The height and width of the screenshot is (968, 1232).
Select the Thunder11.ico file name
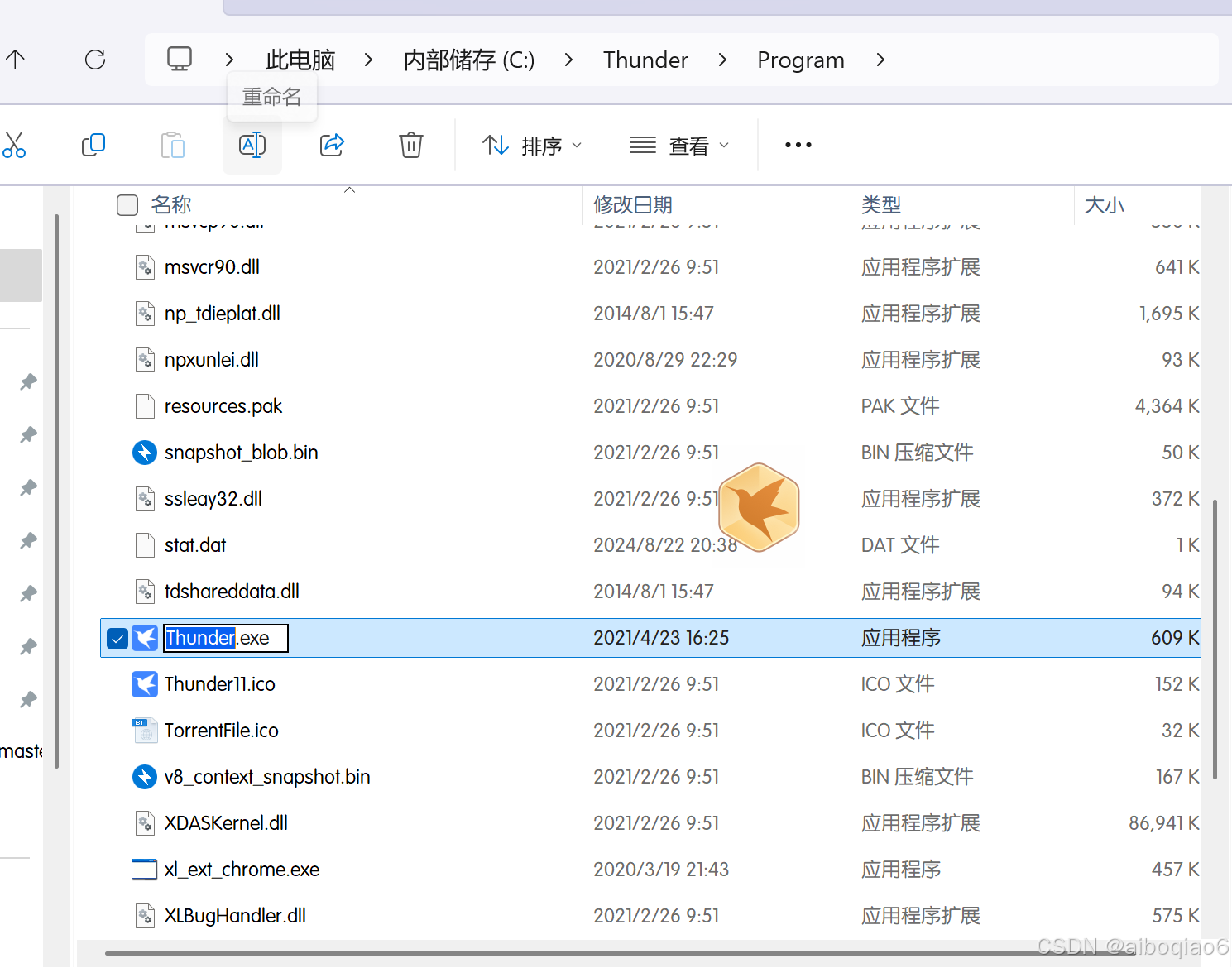220,684
